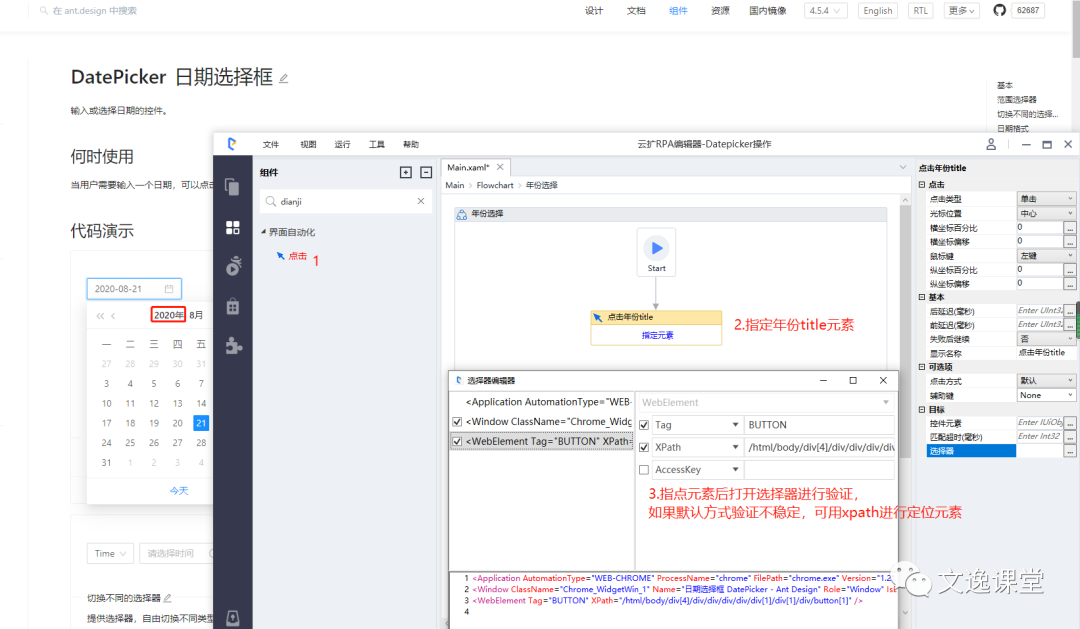The height and width of the screenshot is (629, 1080).
Task: Uncheck the XPath attribute checkbox
Action: point(643,448)
